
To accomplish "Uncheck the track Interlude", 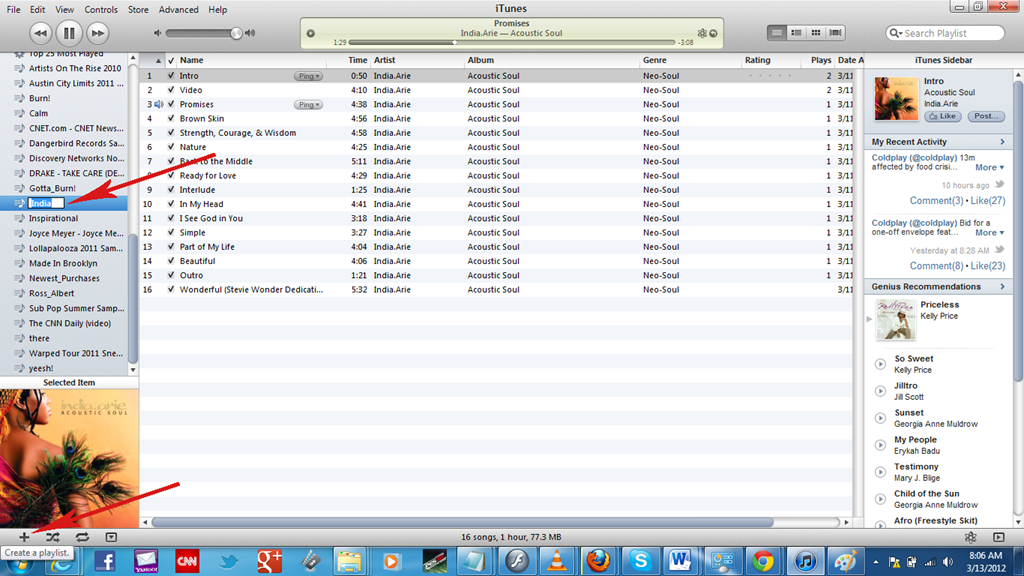I will 171,189.
